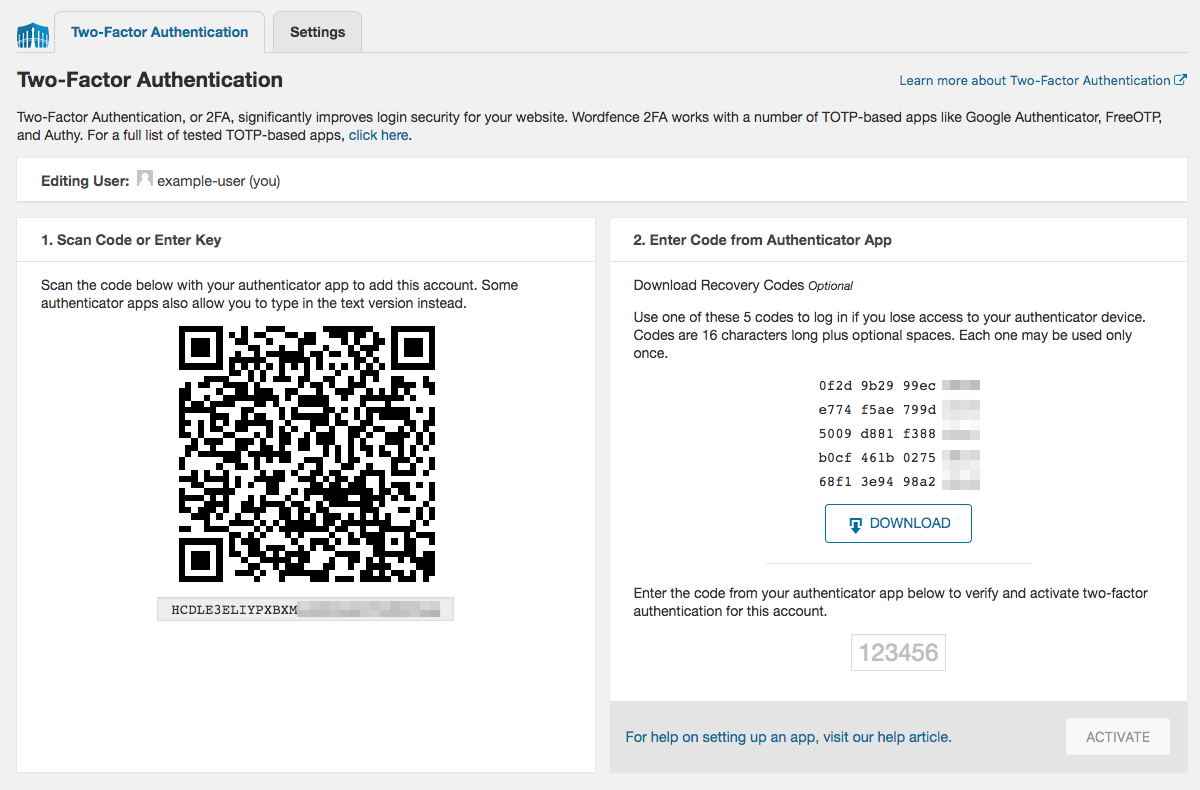Click the ACTIVATE button

1117,736
